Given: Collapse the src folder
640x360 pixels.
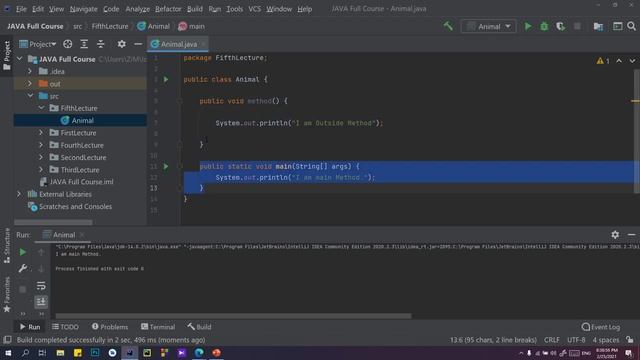Looking at the screenshot, I should click(30, 96).
